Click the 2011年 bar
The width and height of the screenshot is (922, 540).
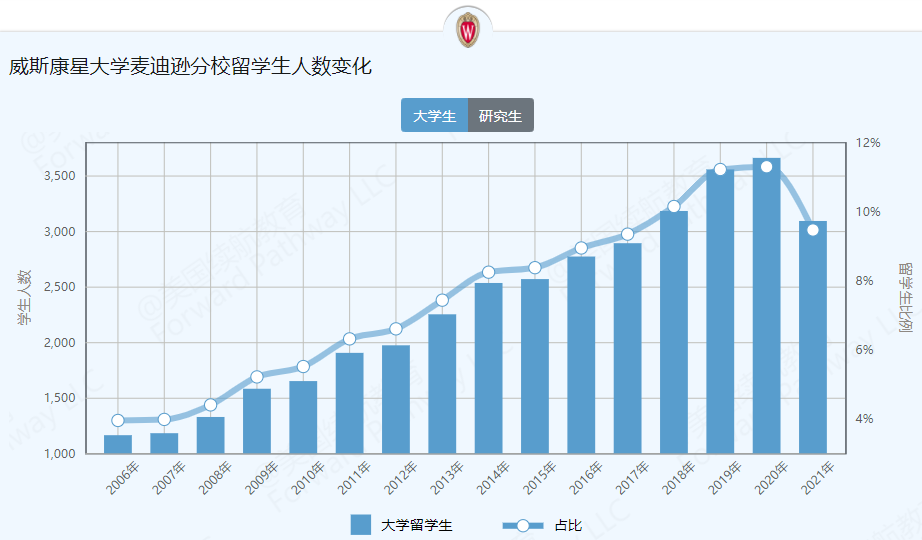pos(349,403)
